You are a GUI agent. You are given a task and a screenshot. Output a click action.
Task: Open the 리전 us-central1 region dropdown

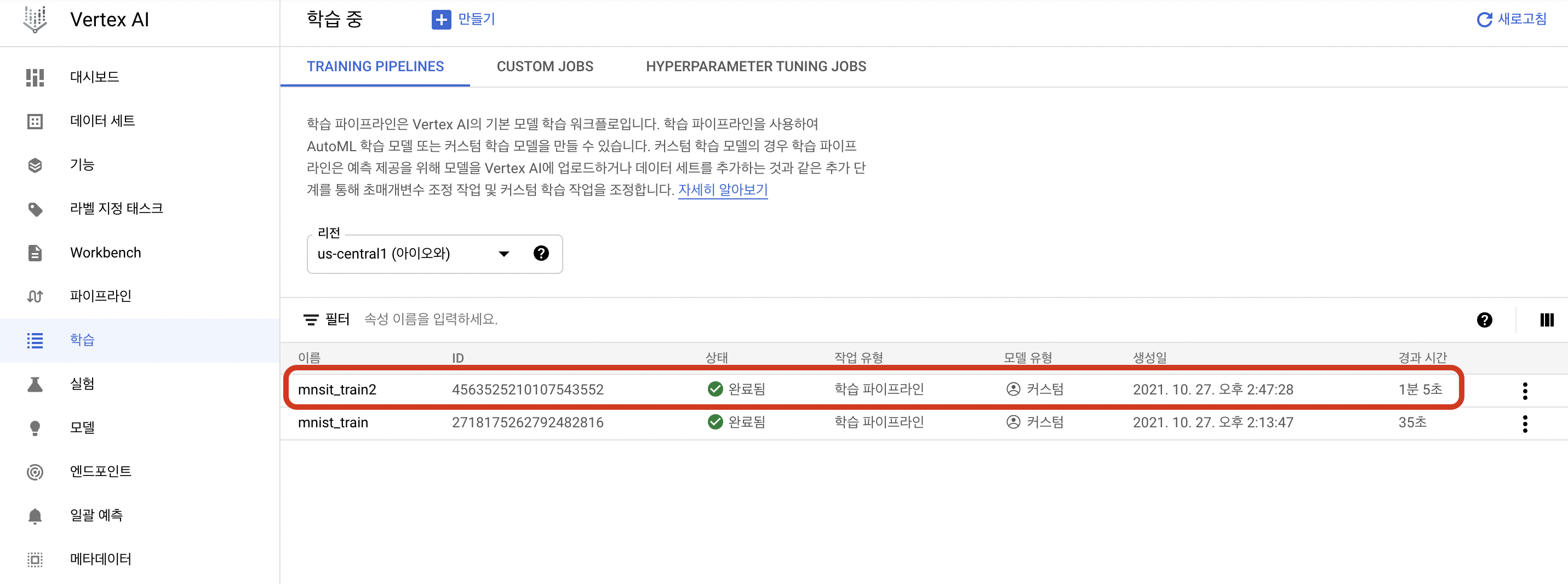point(434,254)
